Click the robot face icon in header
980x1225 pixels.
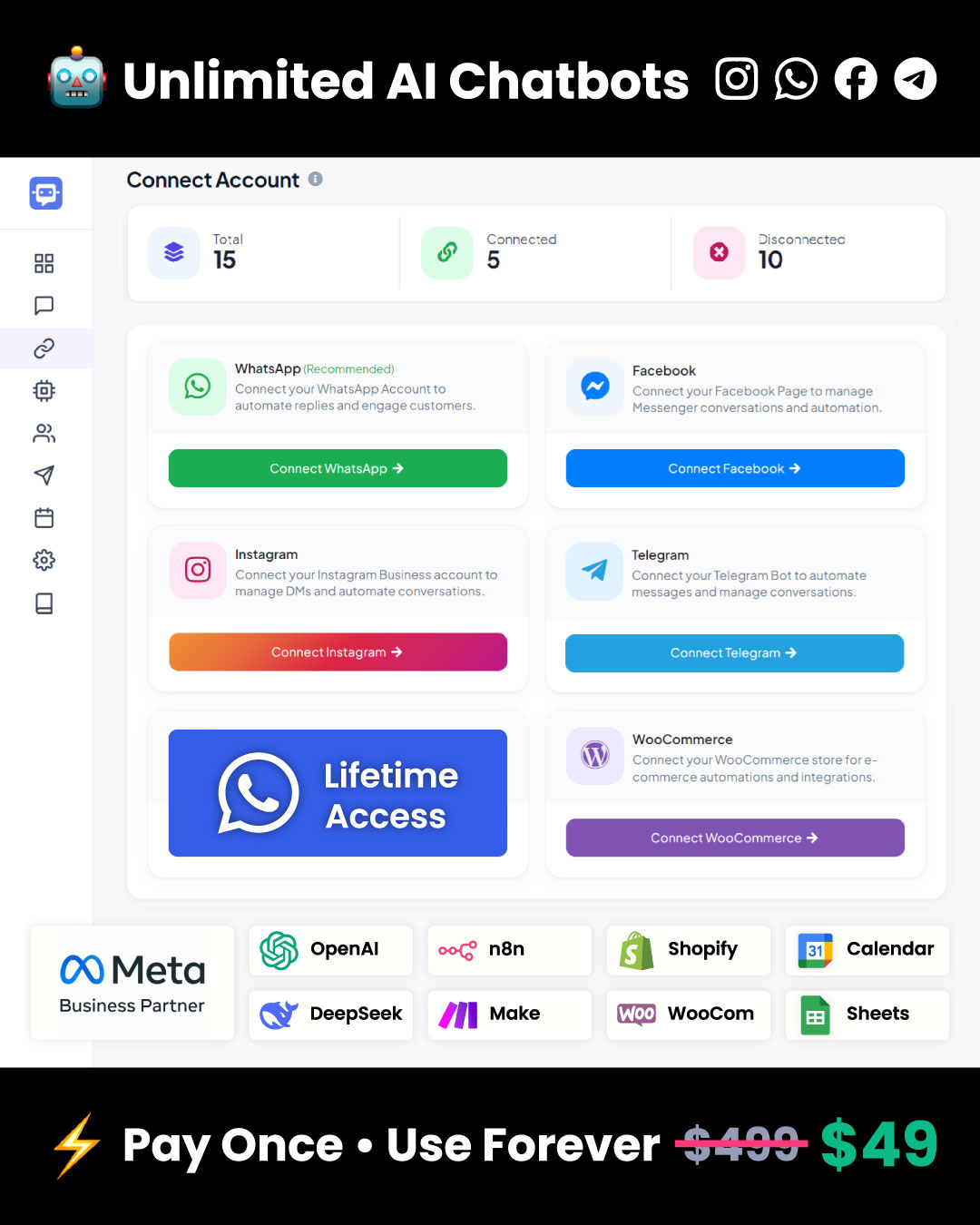pyautogui.click(x=77, y=77)
